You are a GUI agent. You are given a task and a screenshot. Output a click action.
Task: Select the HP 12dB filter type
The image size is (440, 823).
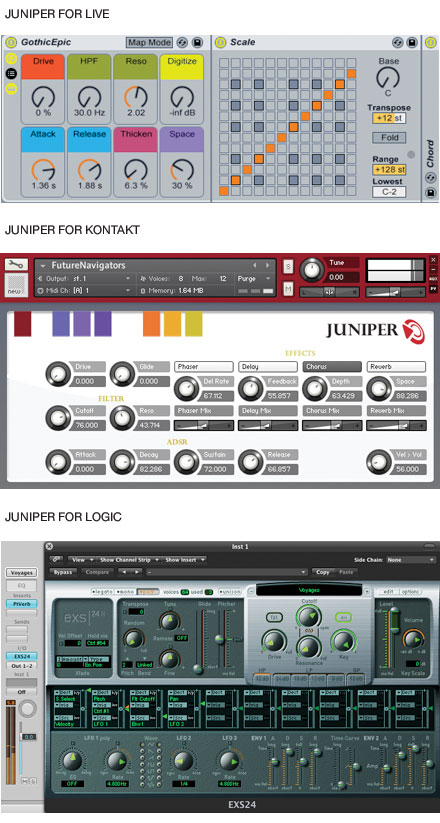point(262,679)
